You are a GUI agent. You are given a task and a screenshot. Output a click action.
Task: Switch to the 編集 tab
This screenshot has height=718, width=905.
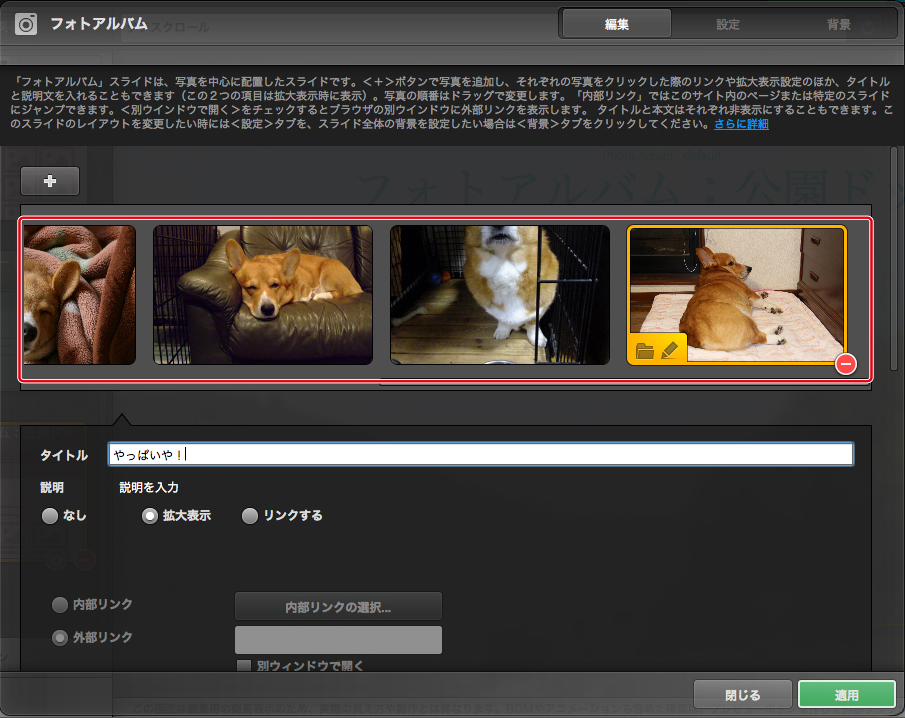pos(616,24)
